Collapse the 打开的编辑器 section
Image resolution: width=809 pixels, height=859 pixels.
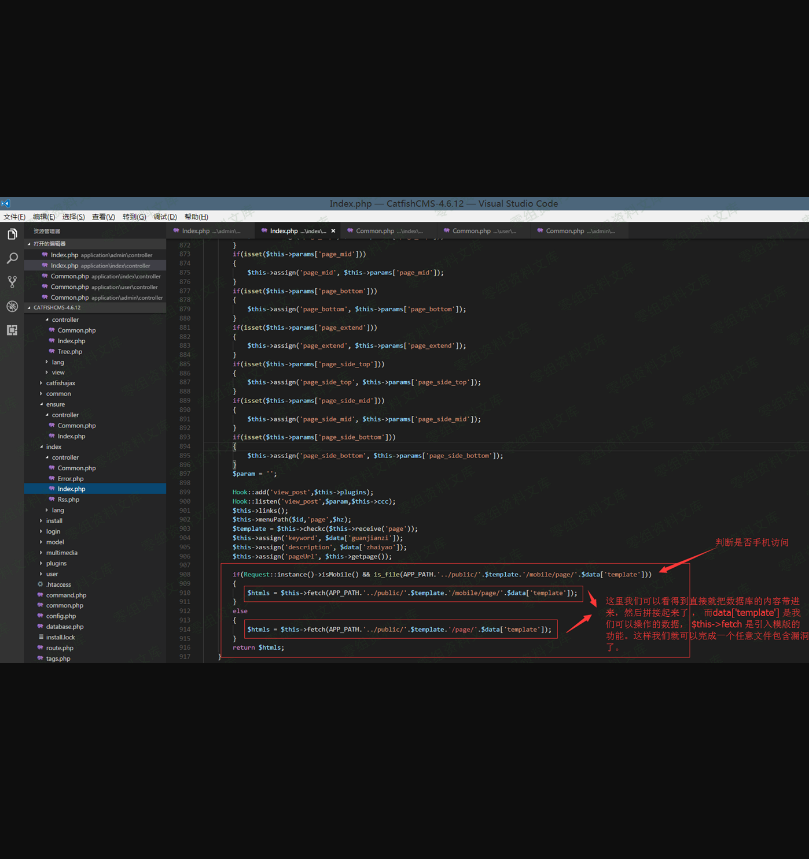pos(49,243)
